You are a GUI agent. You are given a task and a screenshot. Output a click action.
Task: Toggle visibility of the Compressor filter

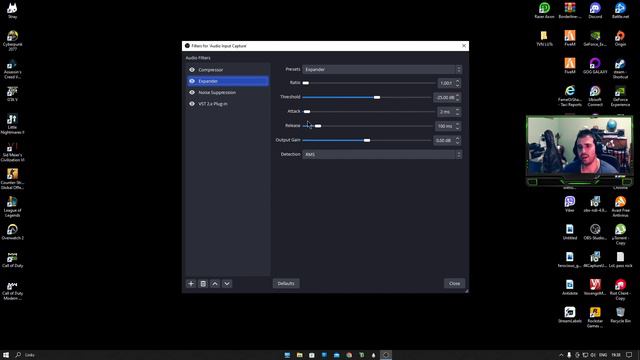point(192,70)
